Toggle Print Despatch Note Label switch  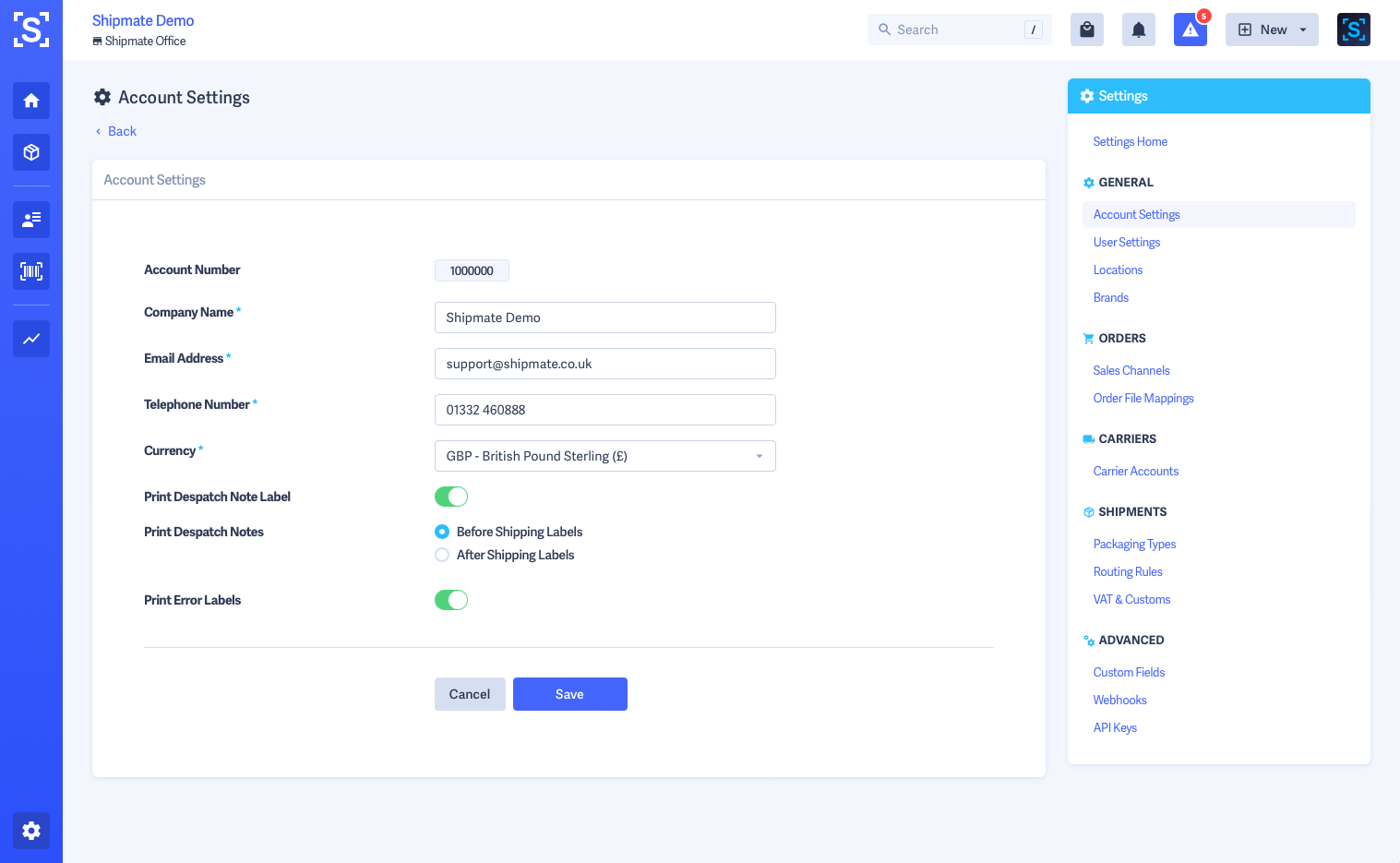point(451,497)
